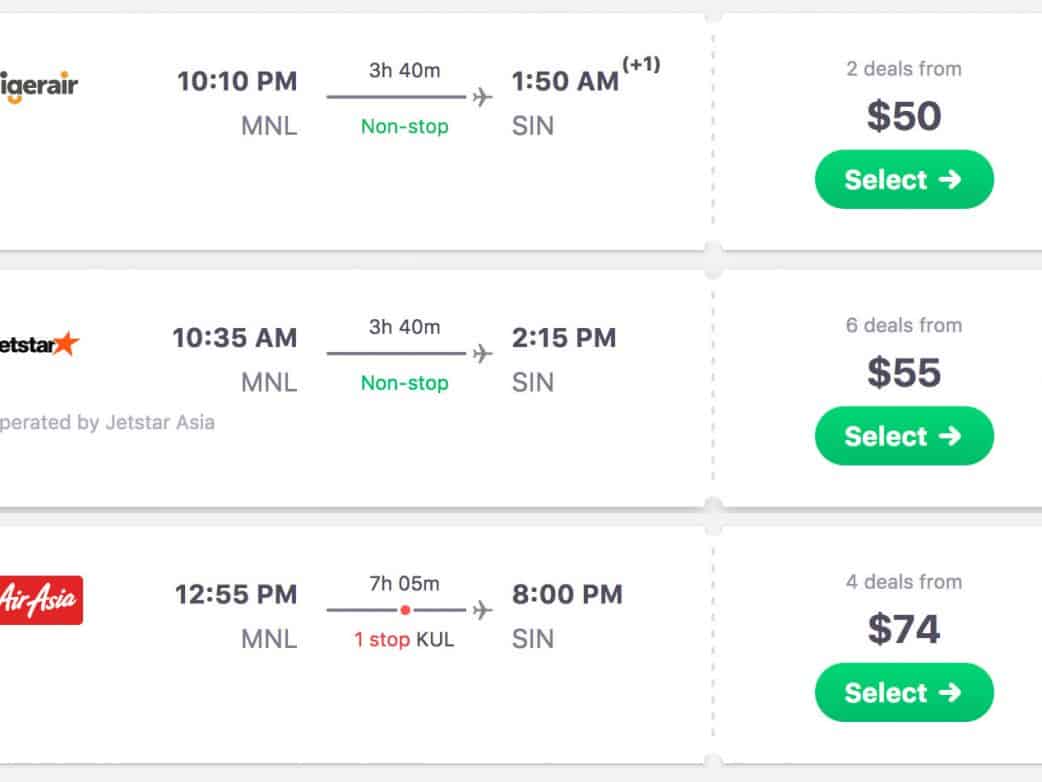Click the AirAsia red logo
This screenshot has height=782, width=1042.
point(41,600)
